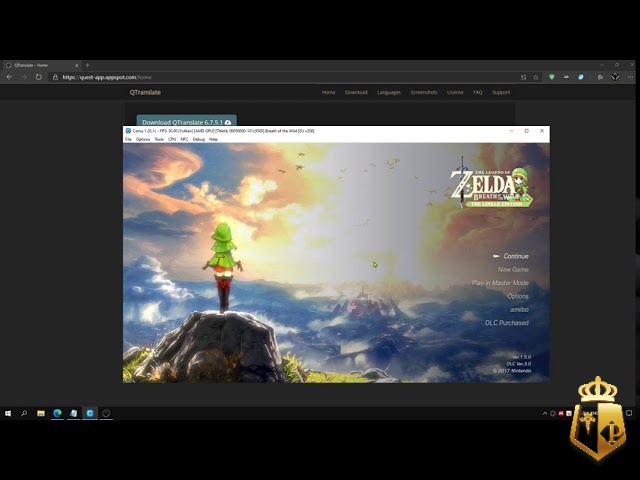
Task: Open the Cemu NFC menu
Action: click(184, 139)
